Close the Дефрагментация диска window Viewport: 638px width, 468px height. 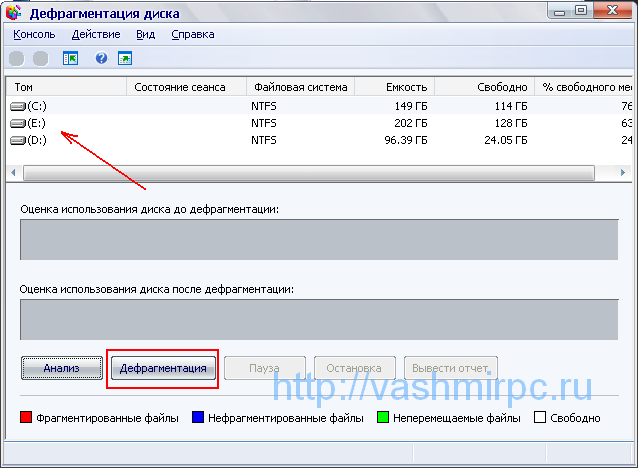pyautogui.click(x=612, y=11)
